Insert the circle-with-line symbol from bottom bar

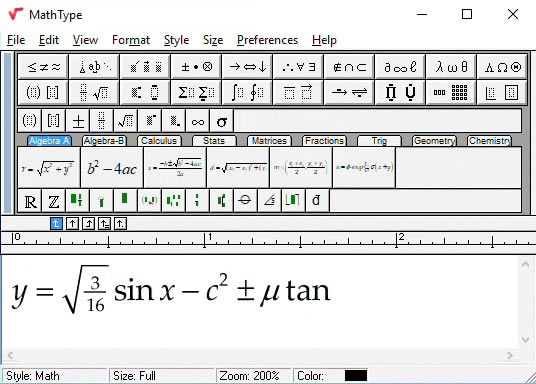pos(245,201)
